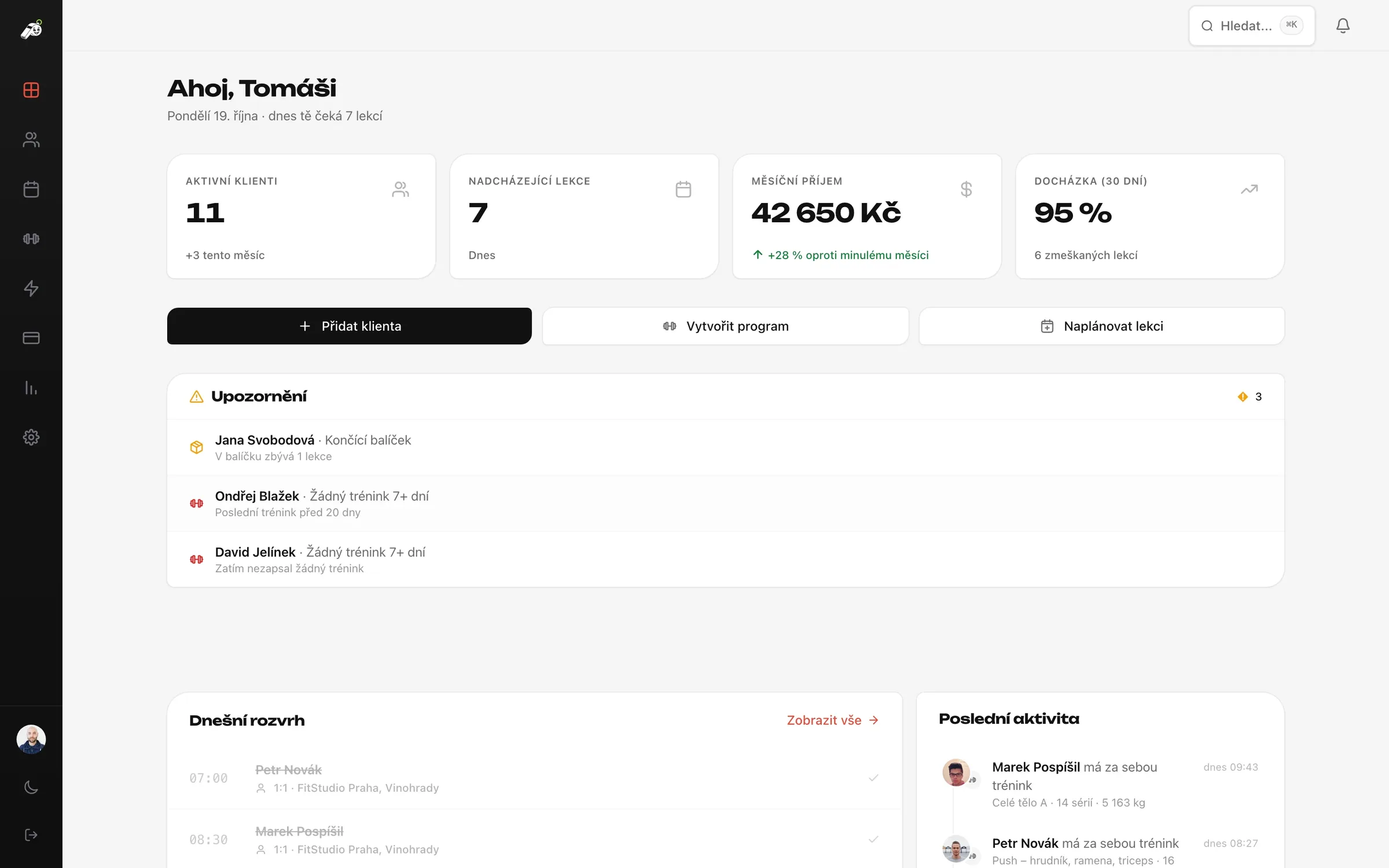
Task: Click the dollar icon in Měsíční příjem card
Action: [x=966, y=189]
